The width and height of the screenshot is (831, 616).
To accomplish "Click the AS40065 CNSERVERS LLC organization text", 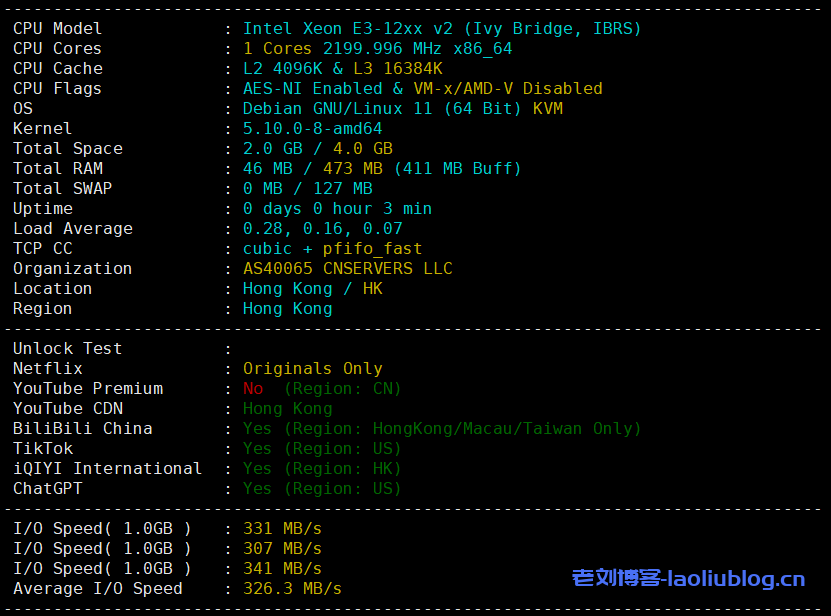I will 345,268.
